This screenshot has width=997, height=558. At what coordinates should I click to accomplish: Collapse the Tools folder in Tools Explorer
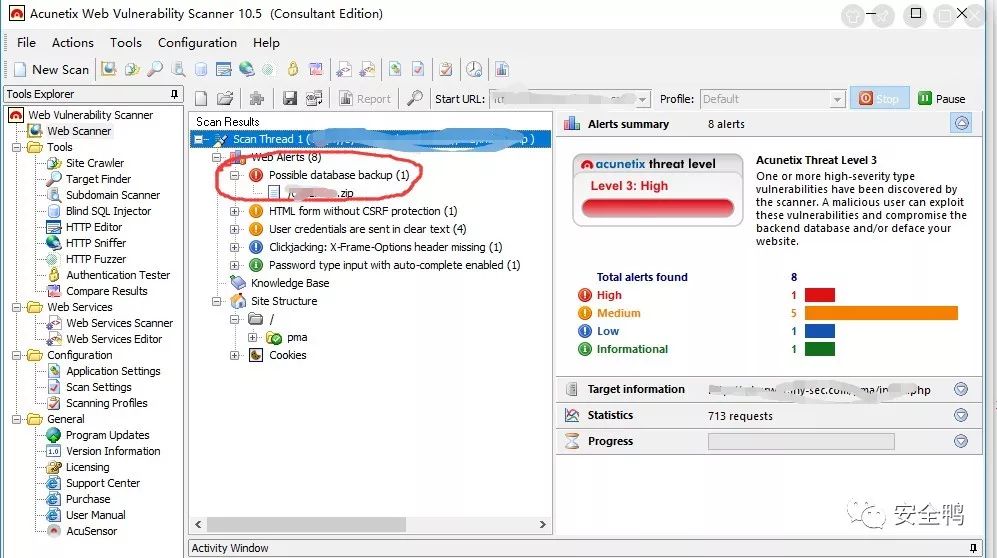pos(17,147)
